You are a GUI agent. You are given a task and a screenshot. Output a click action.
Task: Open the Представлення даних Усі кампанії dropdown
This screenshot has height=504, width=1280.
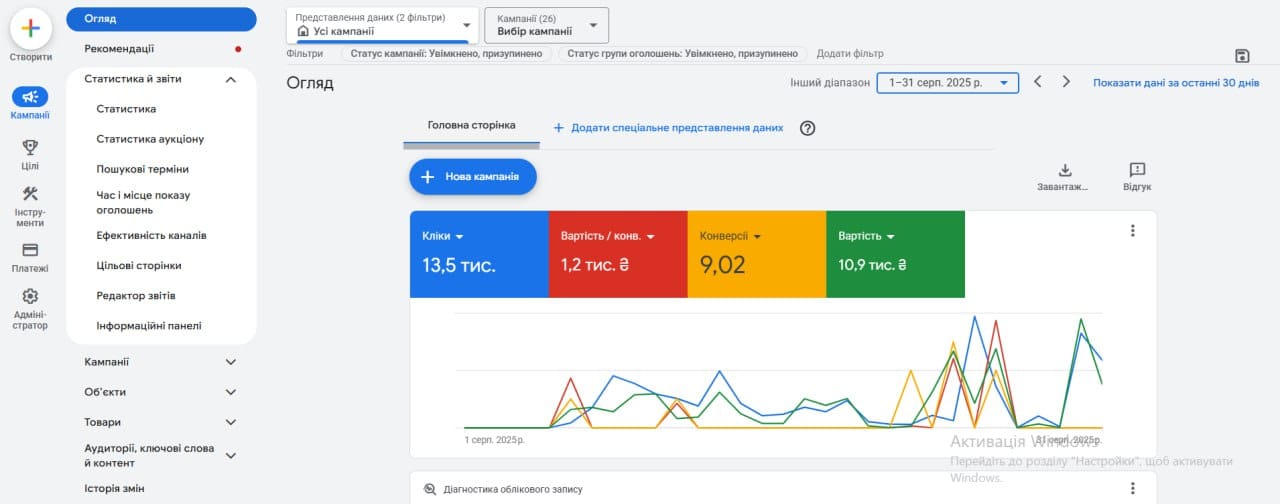click(382, 25)
